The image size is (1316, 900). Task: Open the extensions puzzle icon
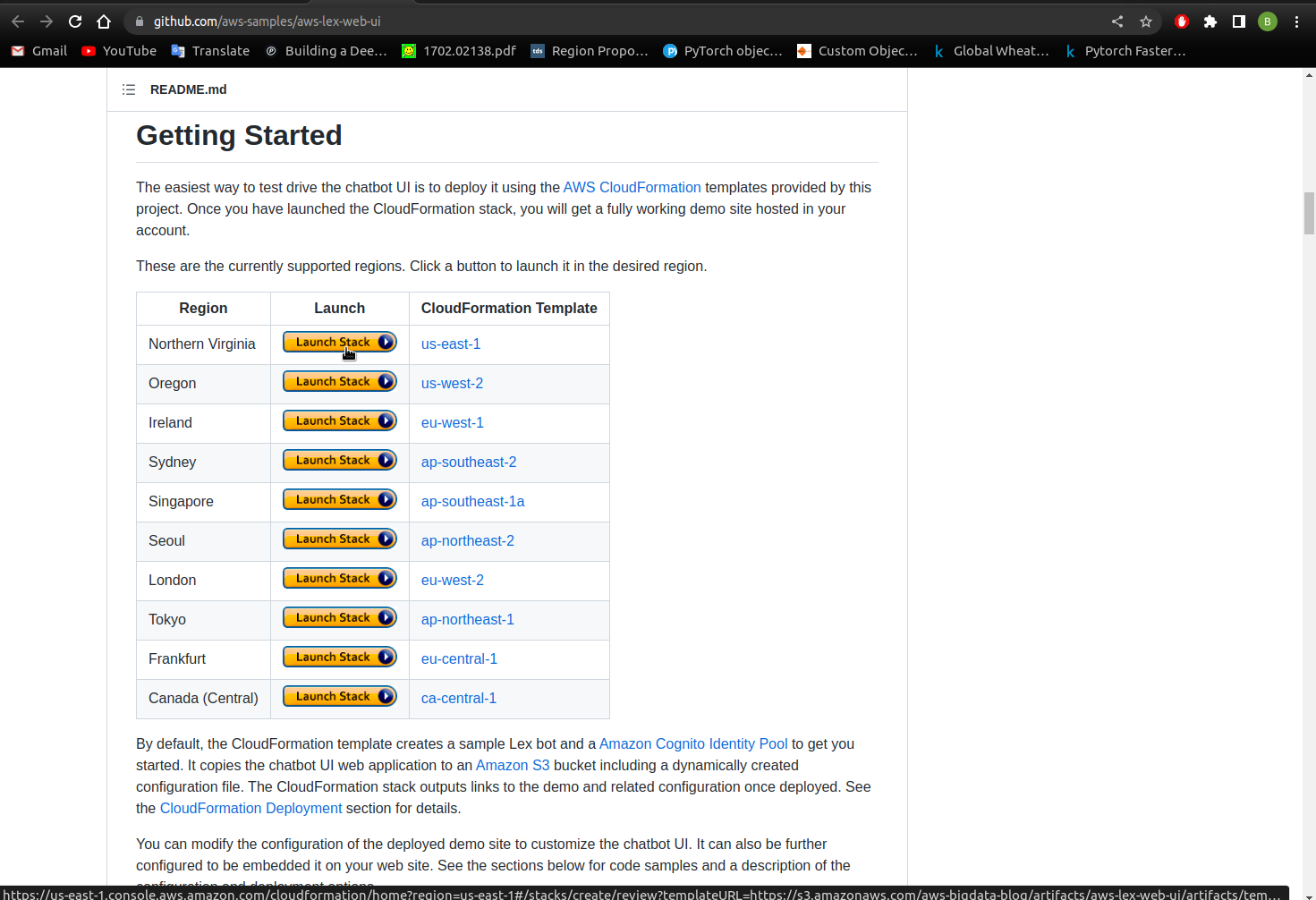coord(1210,21)
